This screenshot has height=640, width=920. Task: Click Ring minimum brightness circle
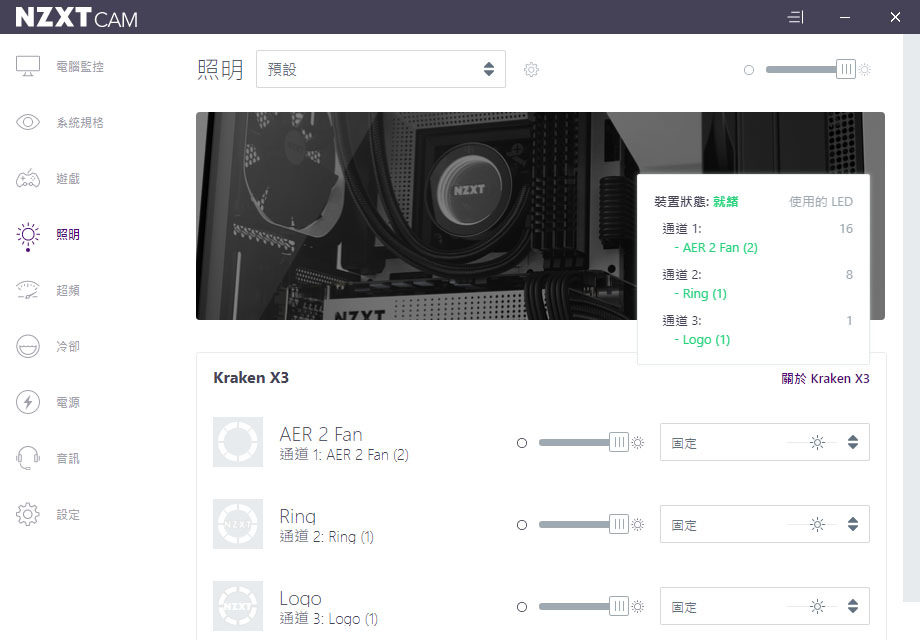pos(522,525)
